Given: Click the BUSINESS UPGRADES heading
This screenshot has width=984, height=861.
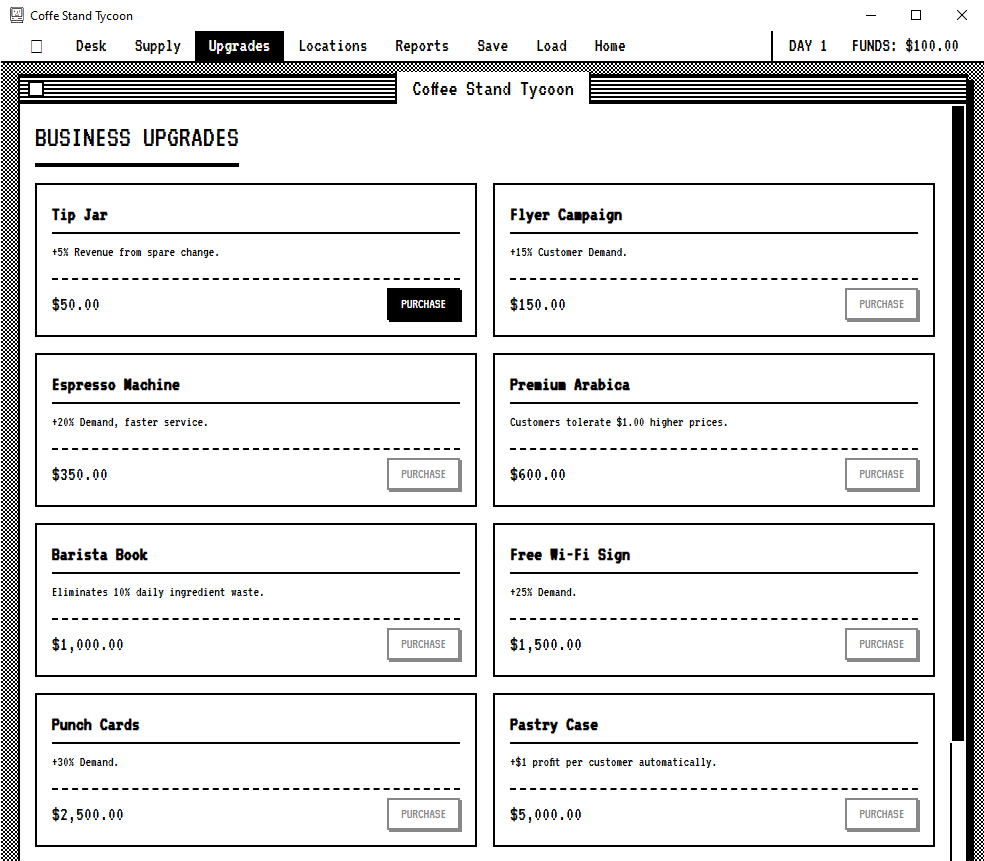Looking at the screenshot, I should (137, 138).
